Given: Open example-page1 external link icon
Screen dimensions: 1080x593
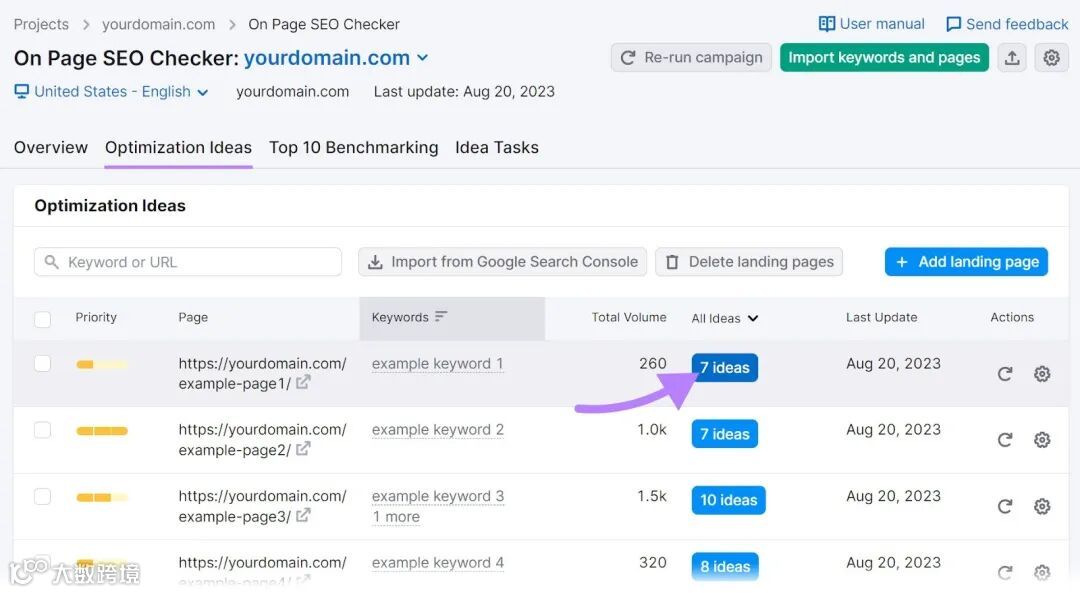Looking at the screenshot, I should [303, 383].
